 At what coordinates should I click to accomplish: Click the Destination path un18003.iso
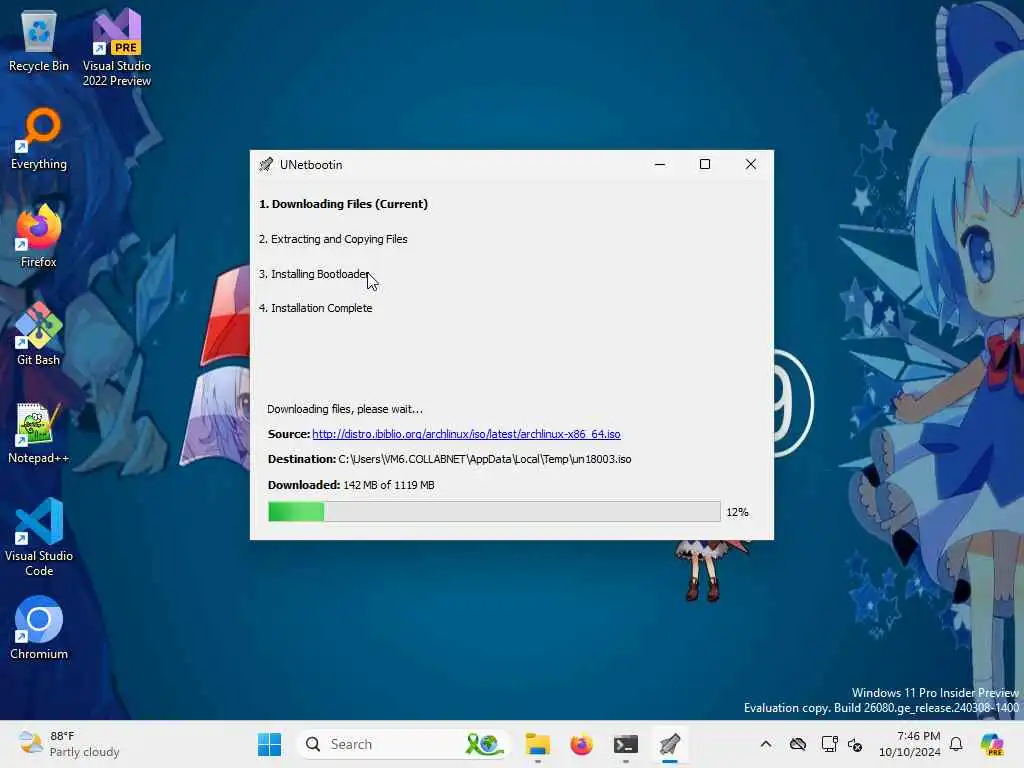tap(485, 459)
